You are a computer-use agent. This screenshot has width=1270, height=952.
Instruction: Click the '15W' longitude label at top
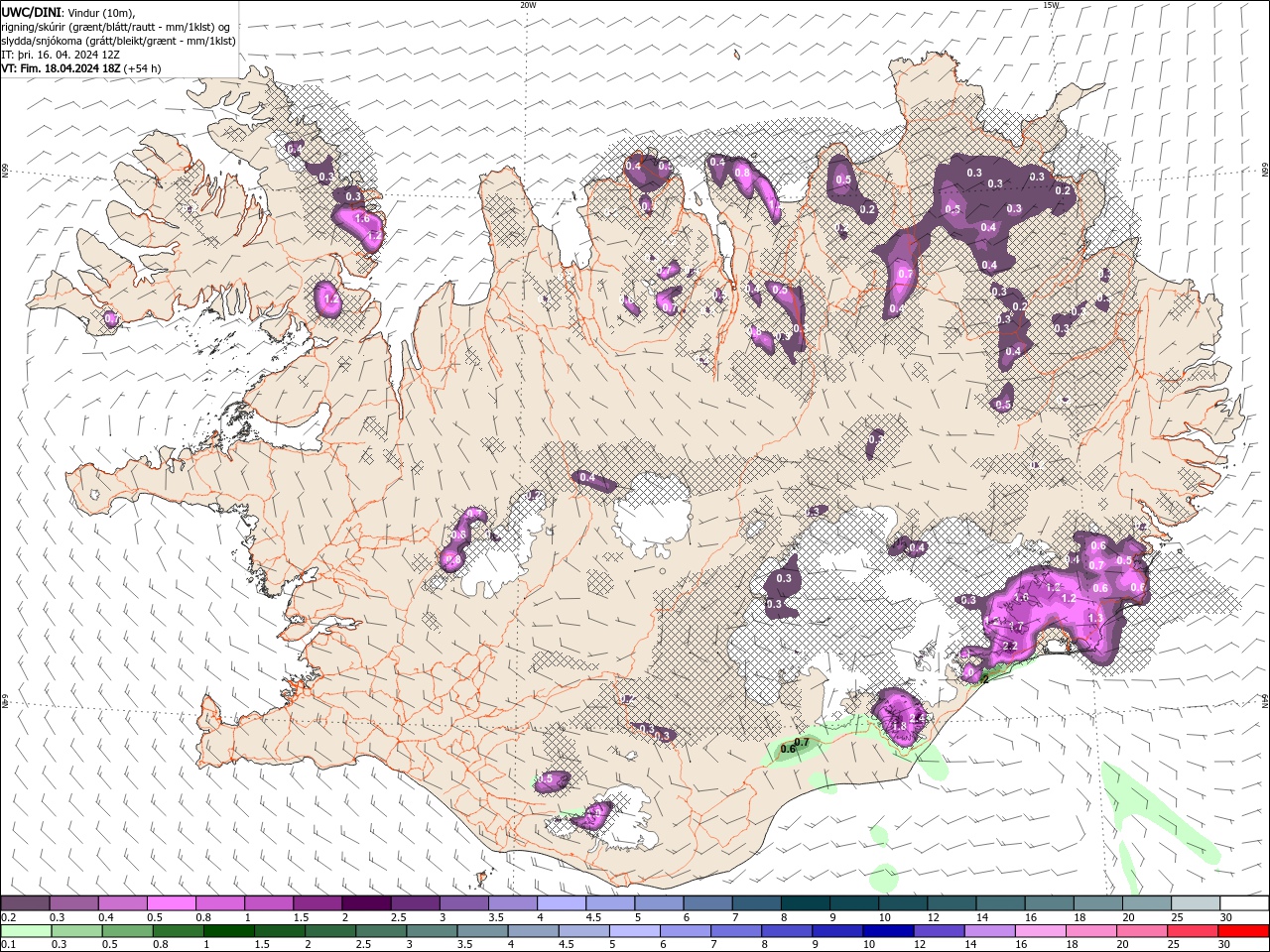1051,5
